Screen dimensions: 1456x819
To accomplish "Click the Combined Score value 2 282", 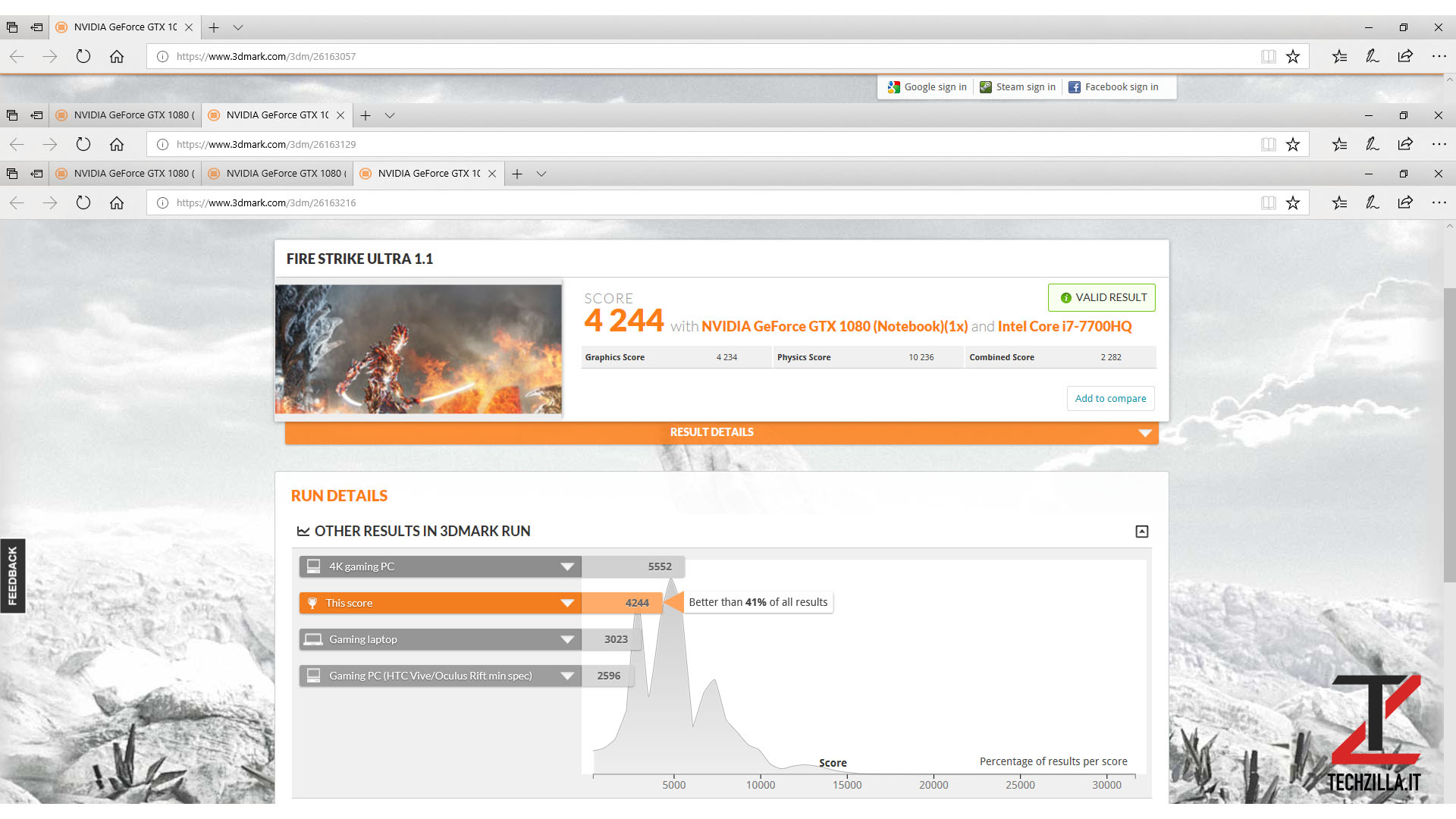I will pyautogui.click(x=1110, y=357).
